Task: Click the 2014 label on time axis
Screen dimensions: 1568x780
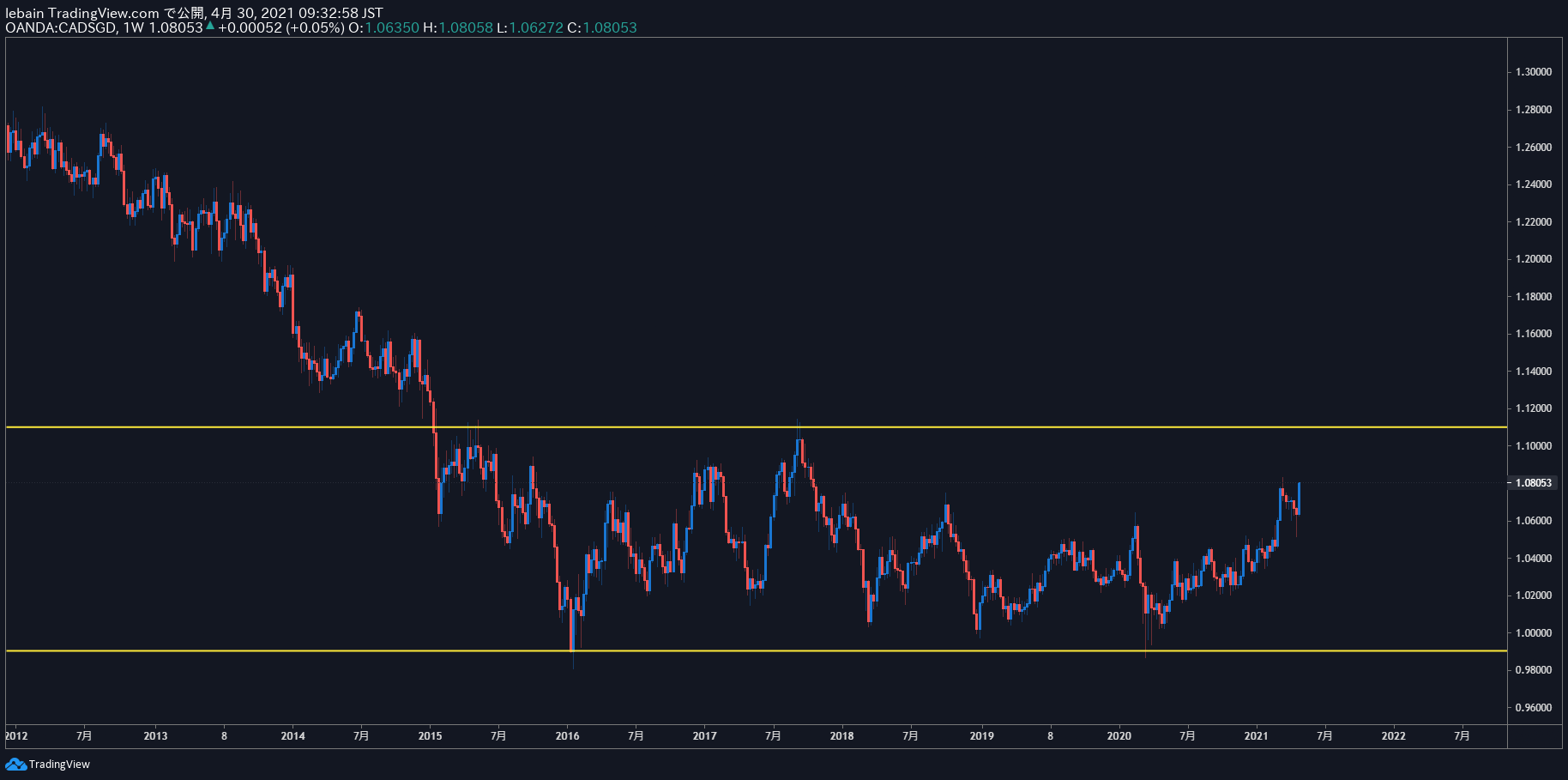Action: pos(292,736)
